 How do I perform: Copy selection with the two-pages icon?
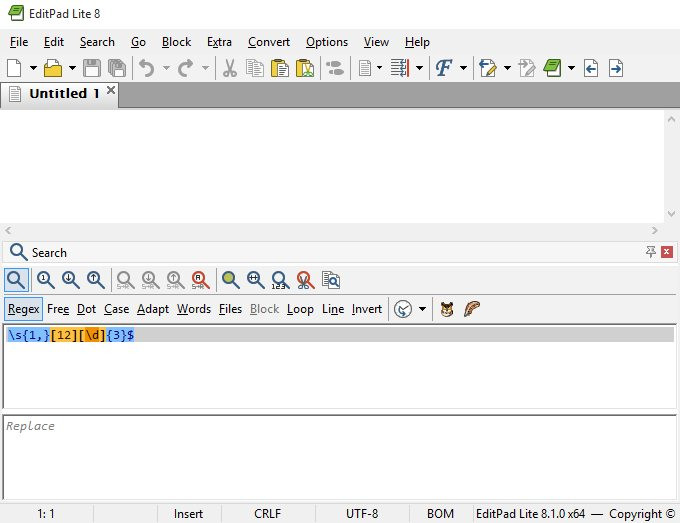[x=255, y=68]
